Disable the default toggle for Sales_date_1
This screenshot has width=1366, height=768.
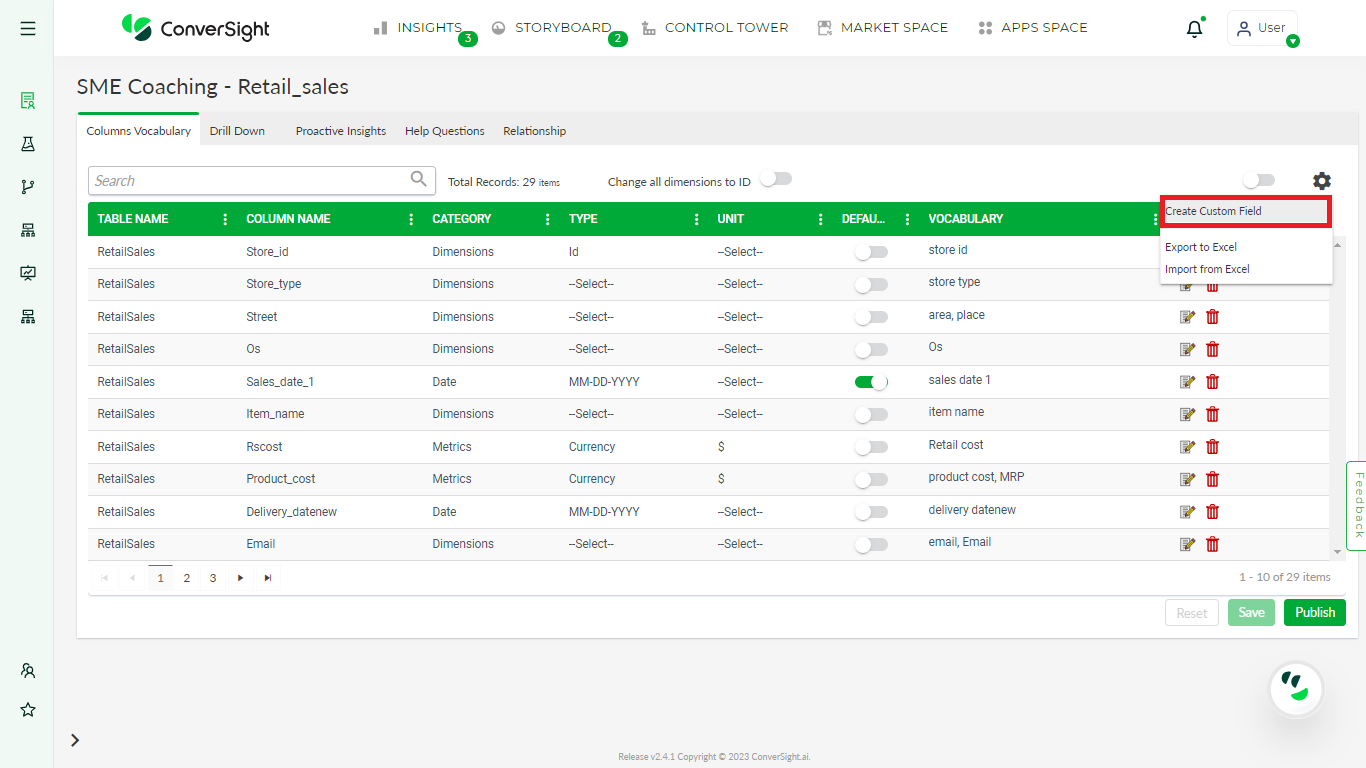(x=871, y=381)
